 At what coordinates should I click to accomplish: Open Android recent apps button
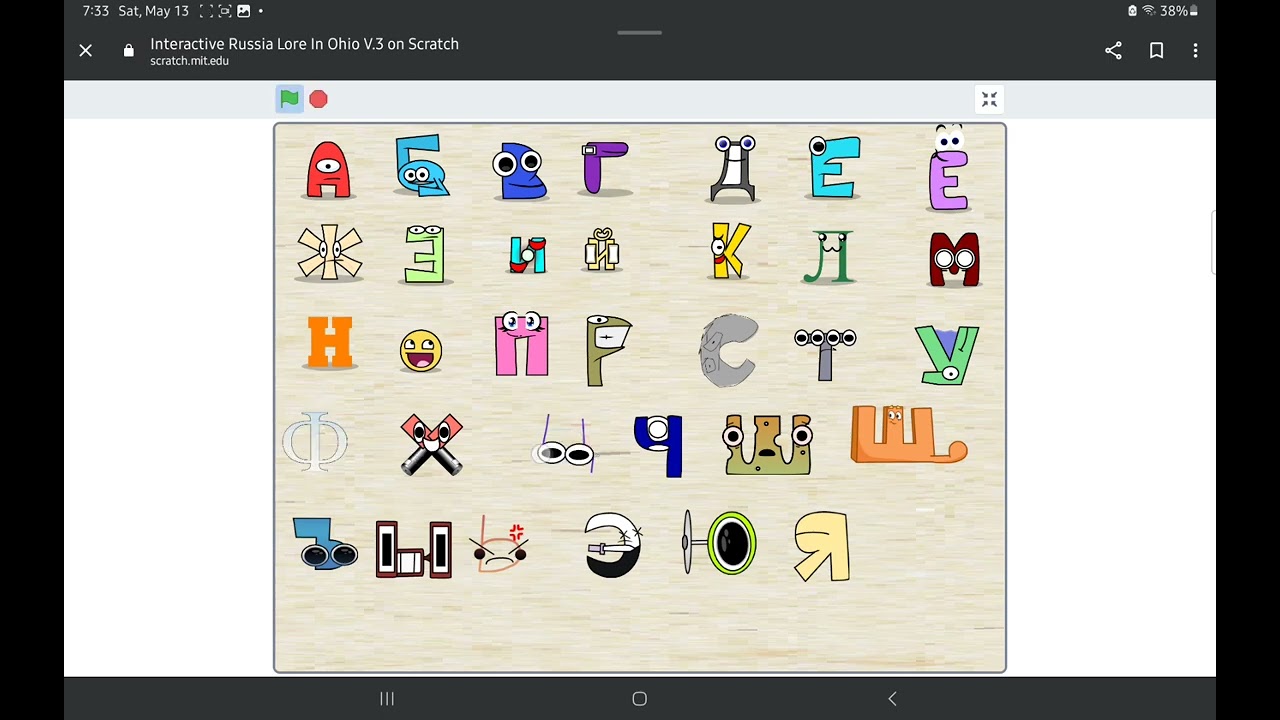click(x=387, y=699)
